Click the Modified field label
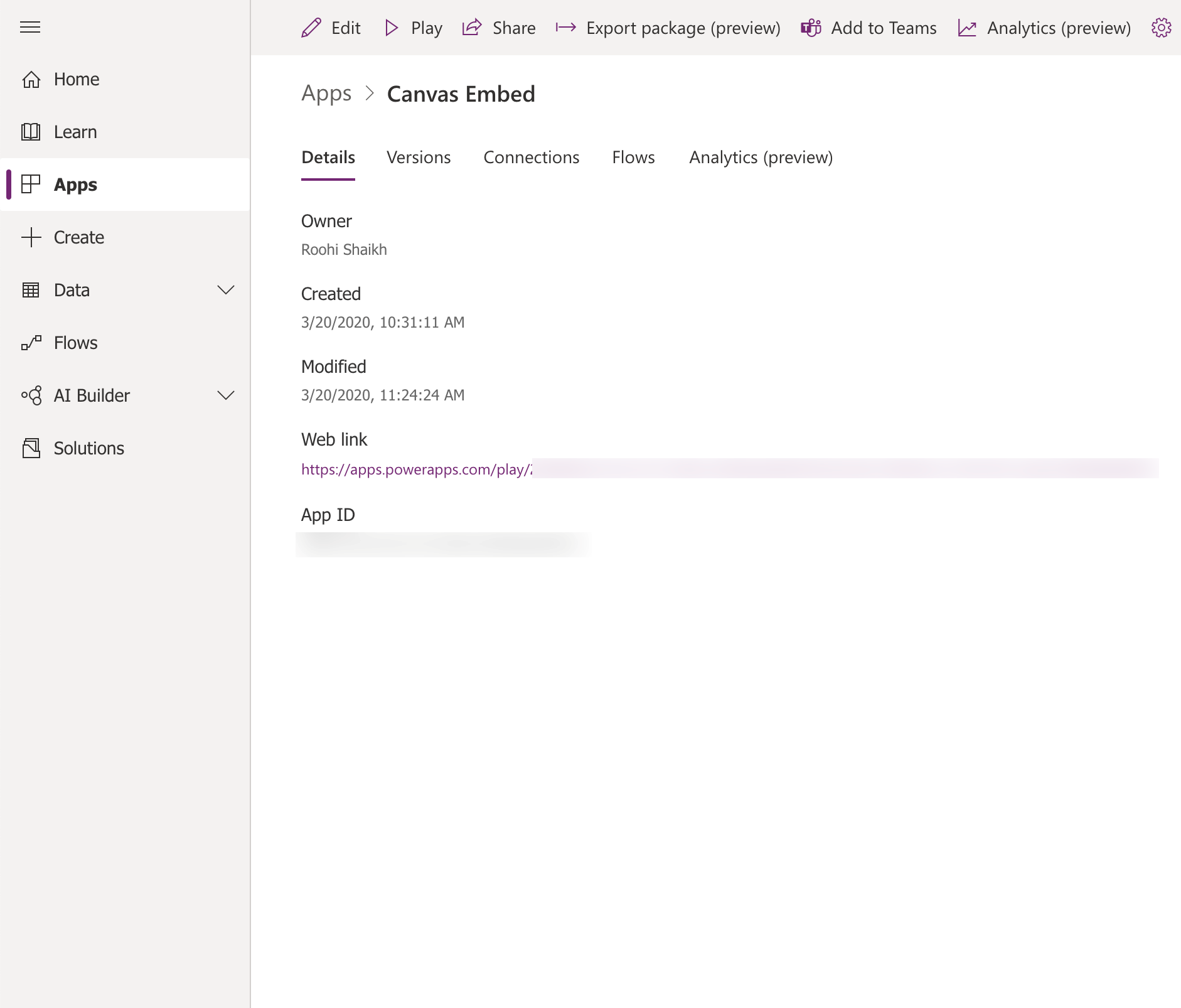This screenshot has width=1181, height=1008. pos(334,367)
